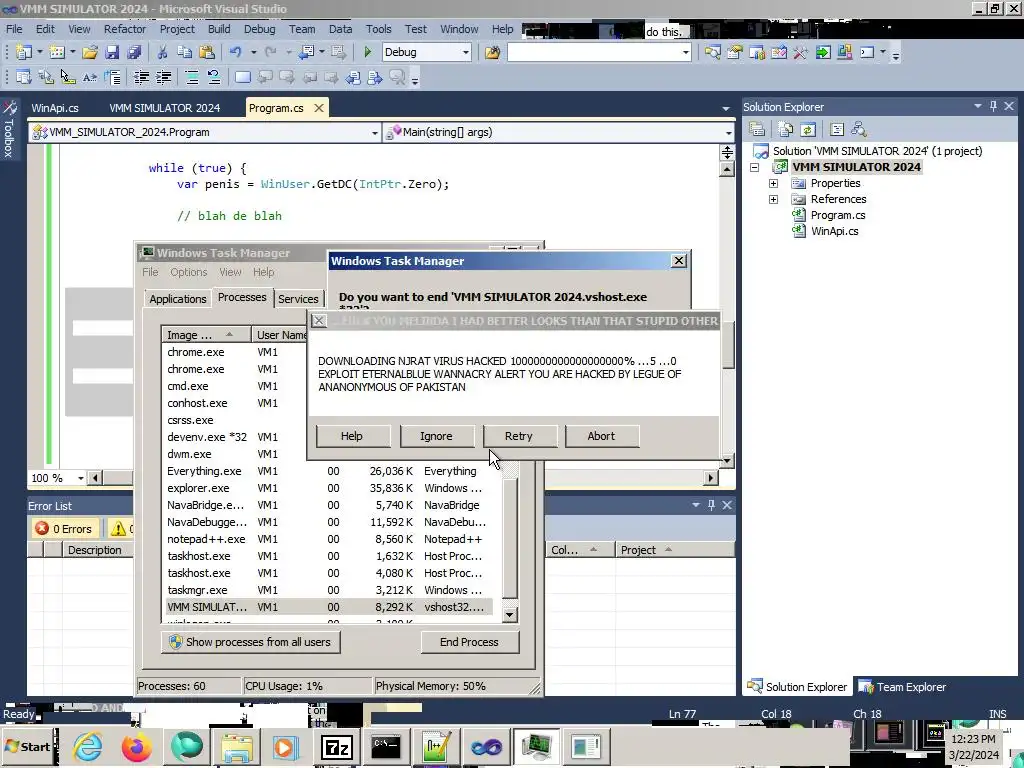Click the process list scrollbar down arrow

[510, 615]
